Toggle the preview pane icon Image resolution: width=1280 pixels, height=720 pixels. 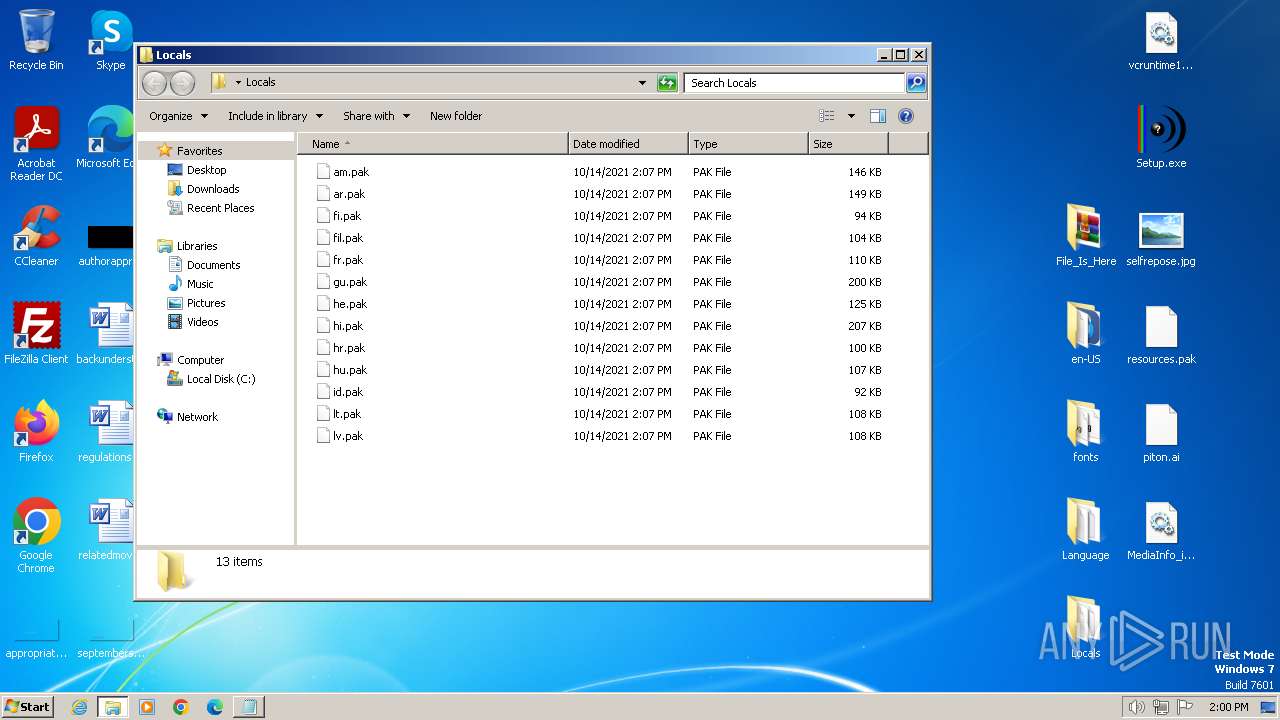tap(877, 116)
